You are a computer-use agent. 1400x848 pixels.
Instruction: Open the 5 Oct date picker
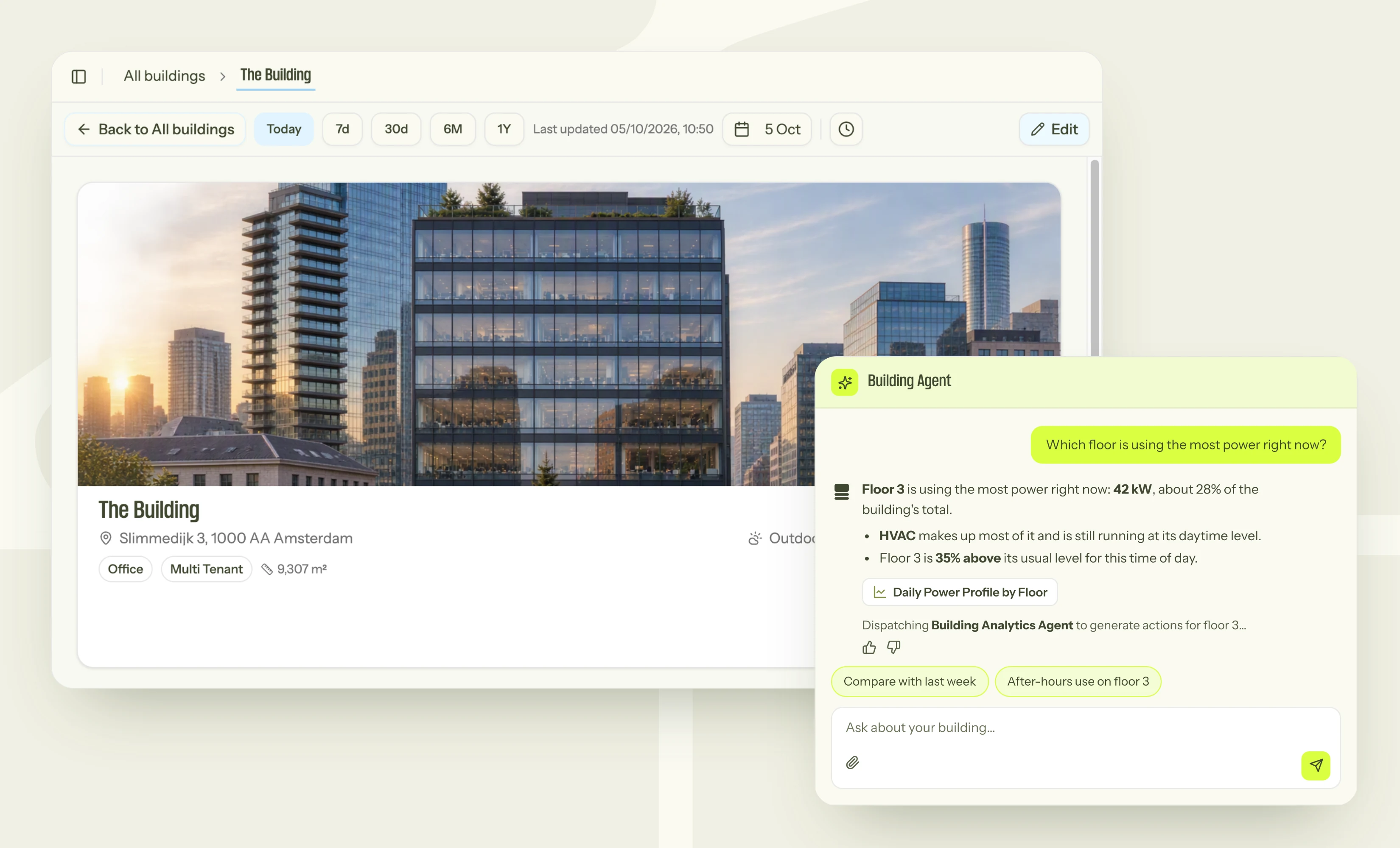click(x=767, y=129)
